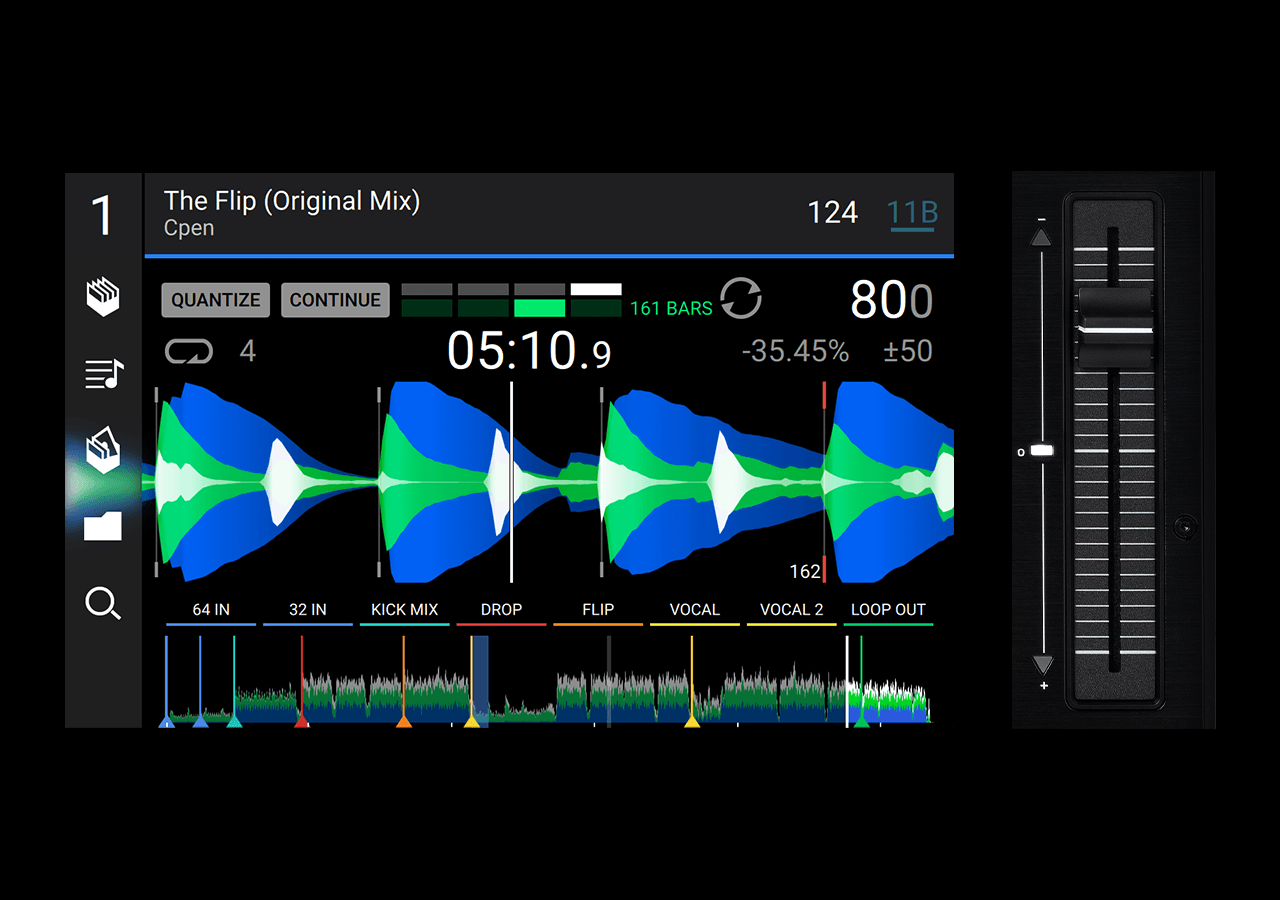
Task: Click The Flip (Original Mix) track title
Action: 292,201
